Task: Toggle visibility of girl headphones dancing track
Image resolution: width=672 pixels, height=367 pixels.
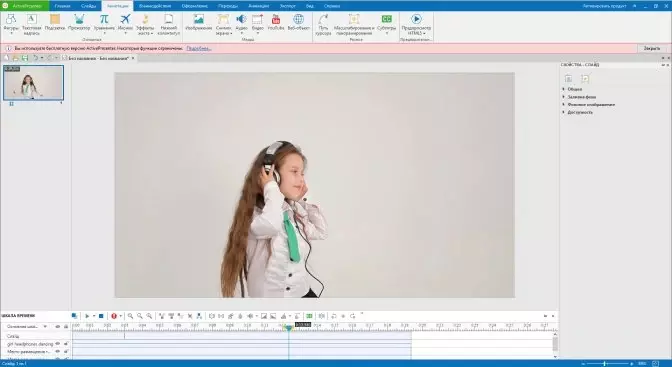Action: tap(58, 344)
